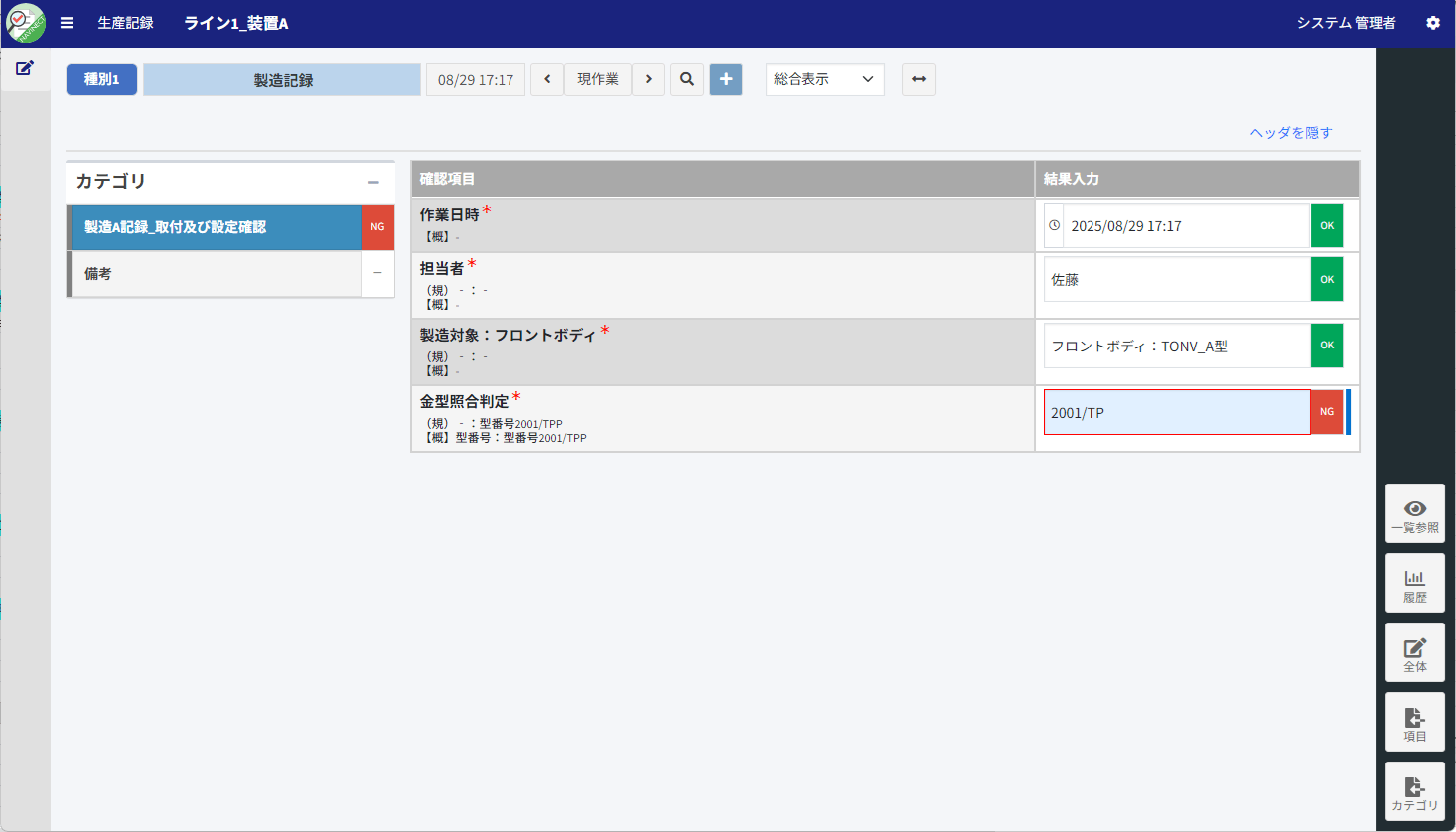The width and height of the screenshot is (1456, 832).
Task: Toggle width with the horizontal arrows button
Action: tap(918, 79)
